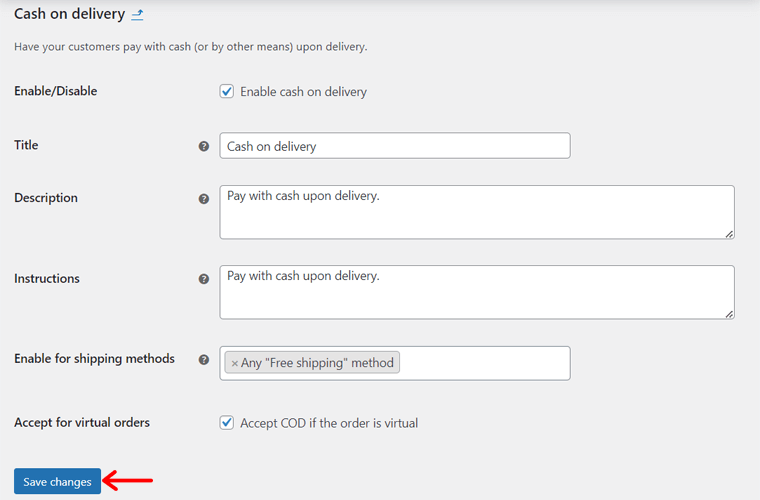Screen dimensions: 760x500
Task: Click the "Enable/Disable" row label
Action: pos(56,91)
